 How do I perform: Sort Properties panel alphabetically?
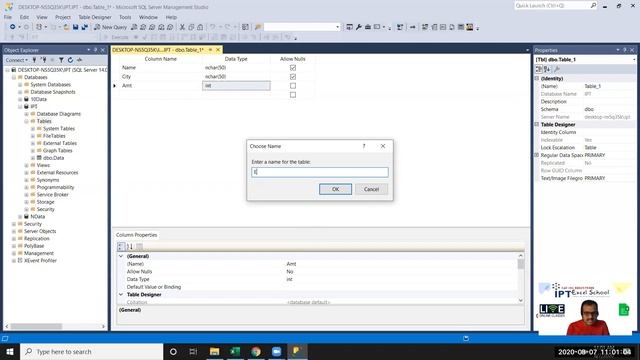point(547,69)
